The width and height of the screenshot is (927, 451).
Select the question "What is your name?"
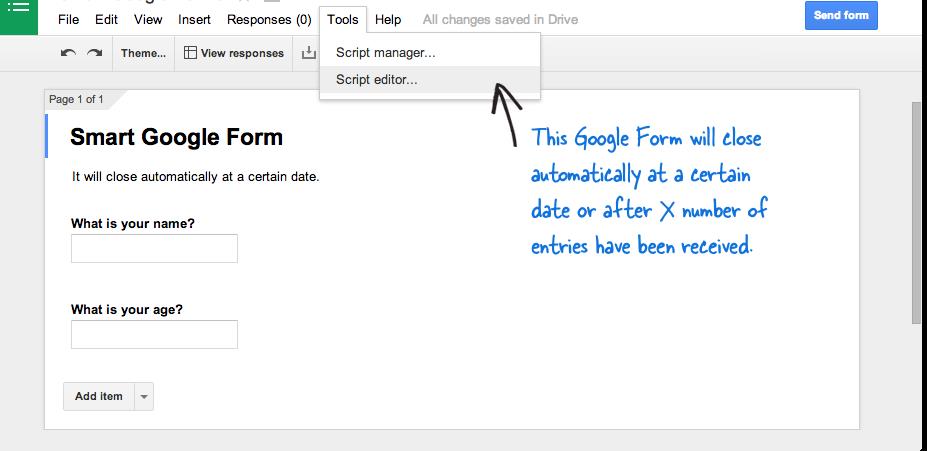pyautogui.click(x=132, y=223)
